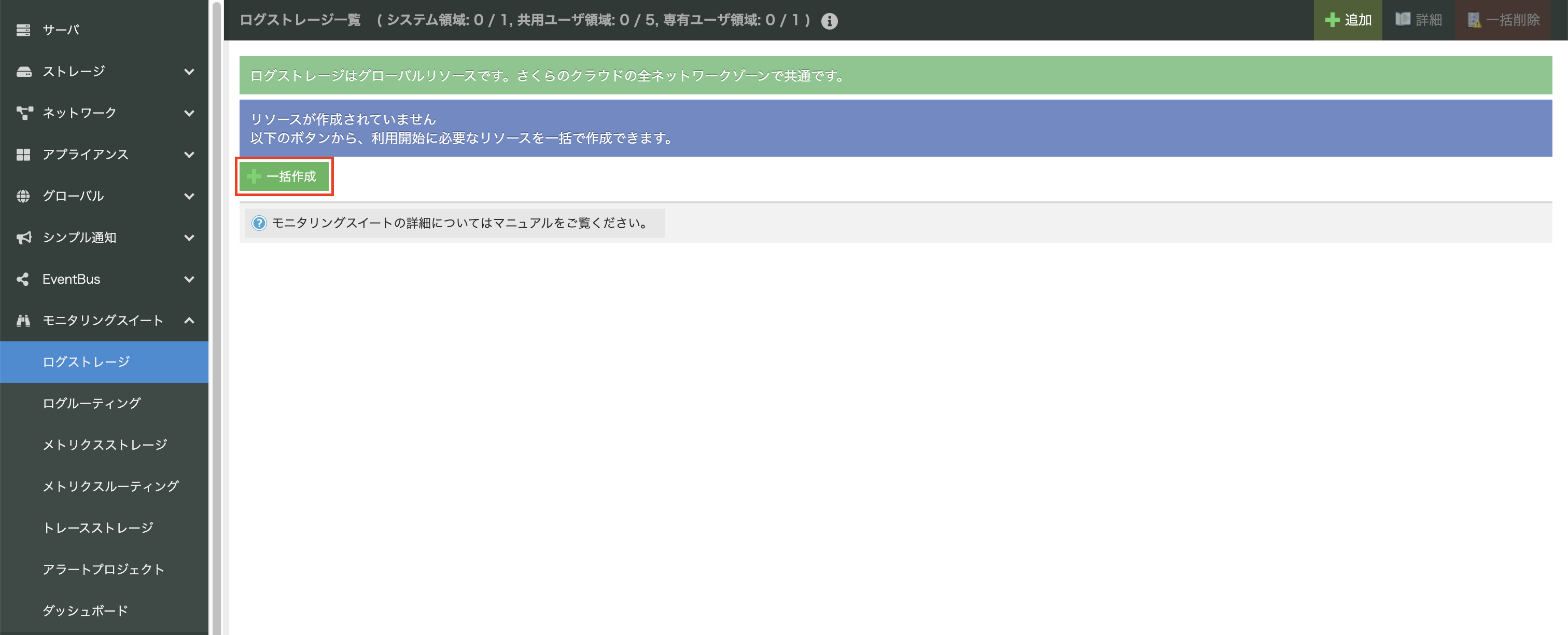Expand the ストレージ menu chevron
This screenshot has height=635, width=1568.
[x=189, y=71]
